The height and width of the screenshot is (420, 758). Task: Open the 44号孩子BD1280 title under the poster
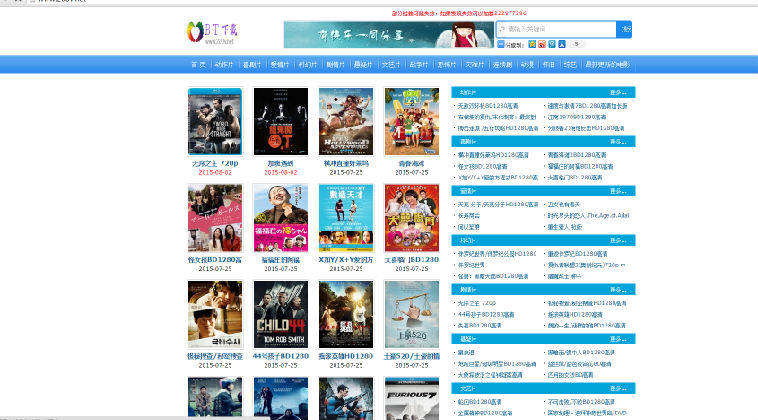pyautogui.click(x=281, y=356)
